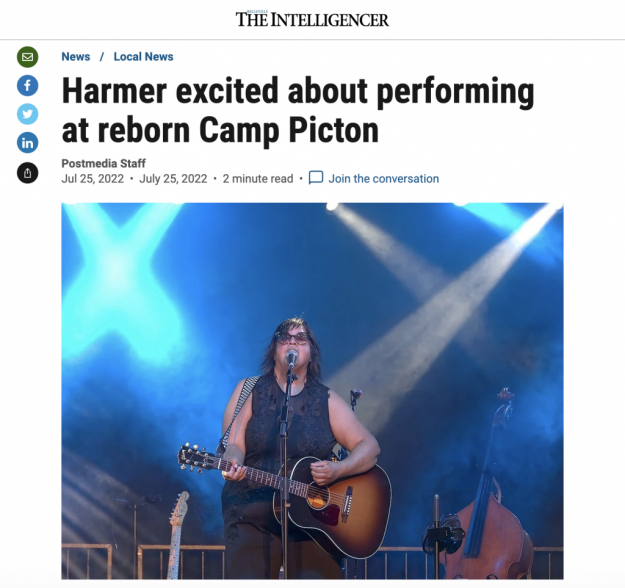Select the Jul 25, 2022 published date
This screenshot has height=588, width=625.
92,179
